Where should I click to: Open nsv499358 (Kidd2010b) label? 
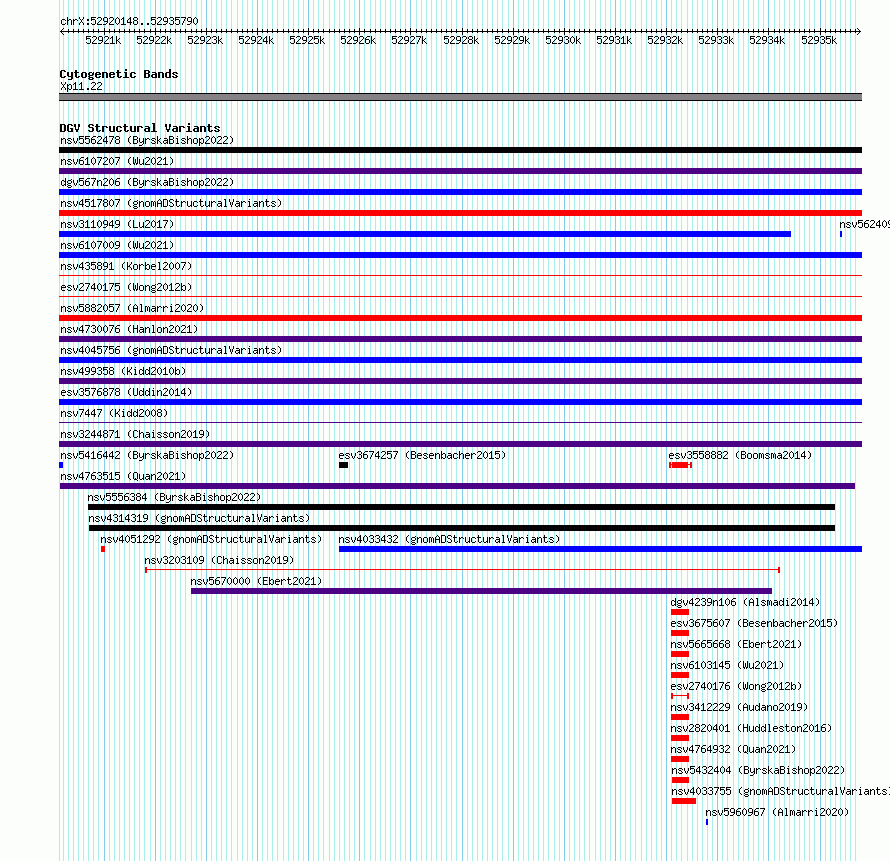tap(123, 371)
